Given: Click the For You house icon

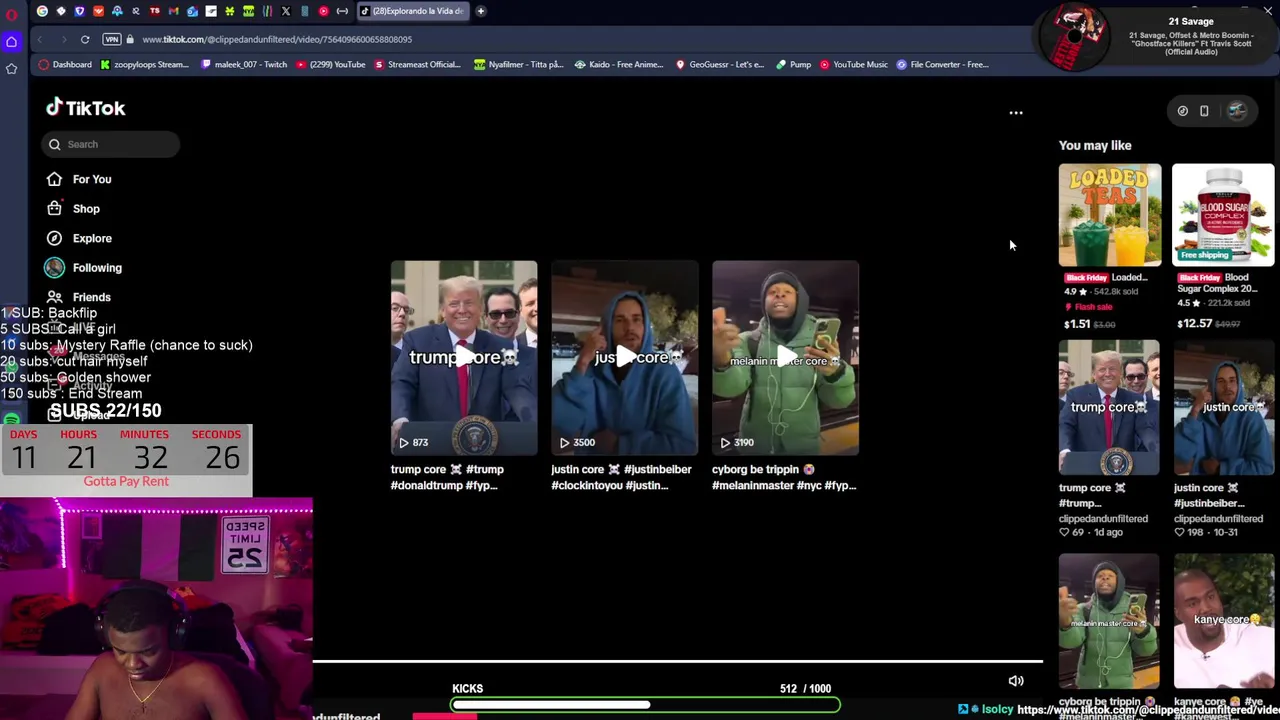Looking at the screenshot, I should [x=54, y=179].
